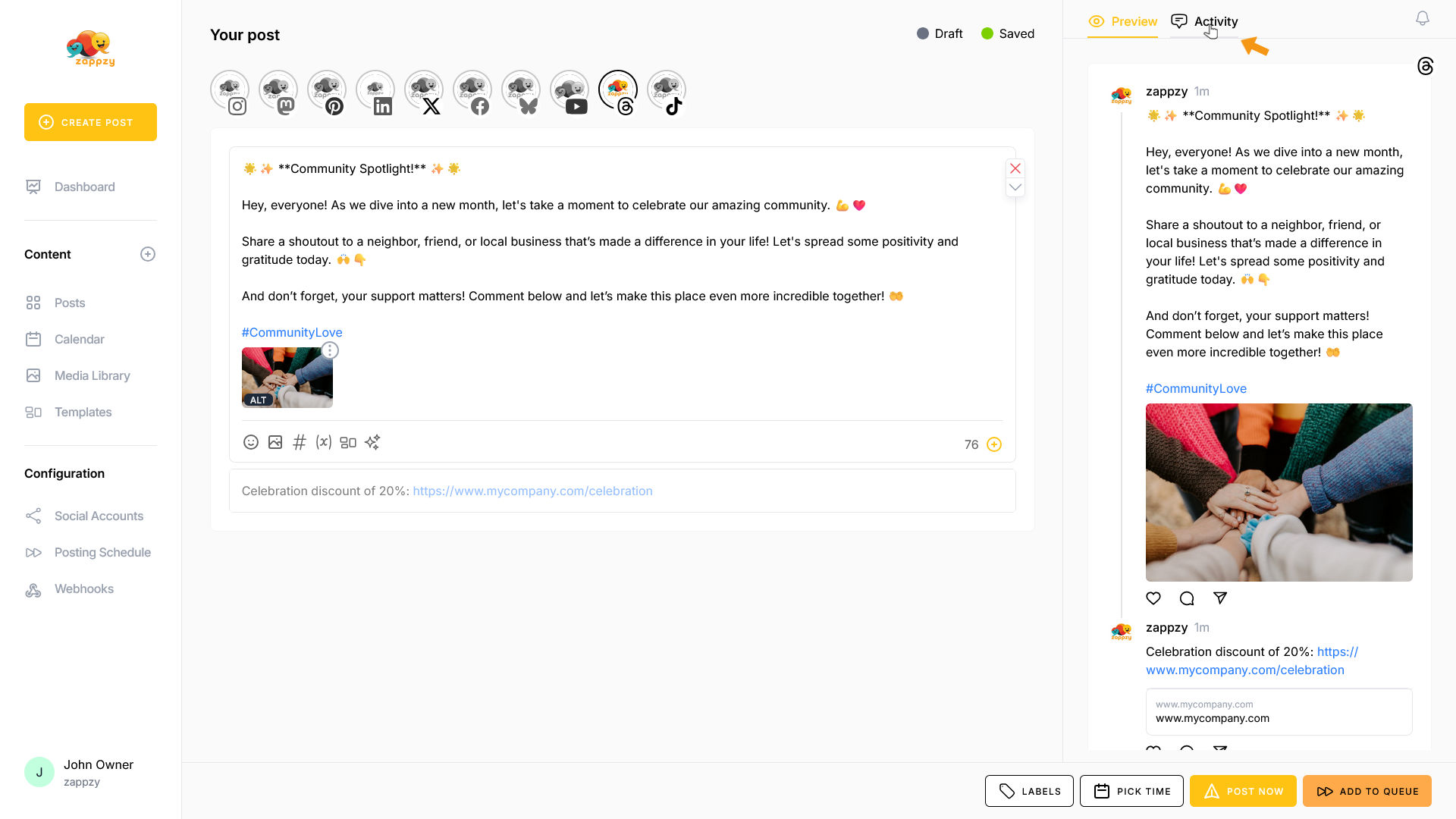The width and height of the screenshot is (1456, 819).
Task: Click the hashtag icon in editor toolbar
Action: click(300, 442)
